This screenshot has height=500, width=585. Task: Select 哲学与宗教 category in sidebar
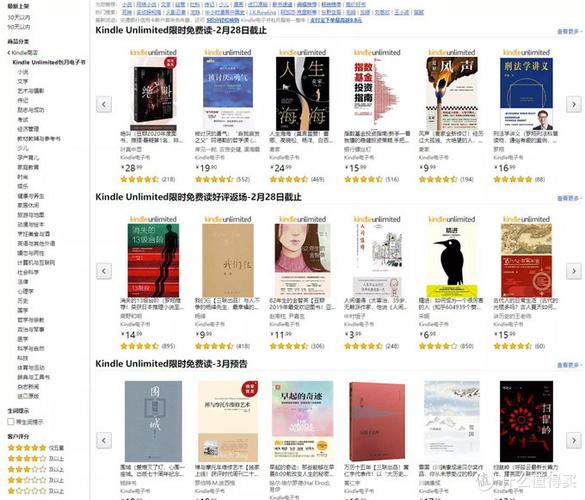click(x=31, y=320)
